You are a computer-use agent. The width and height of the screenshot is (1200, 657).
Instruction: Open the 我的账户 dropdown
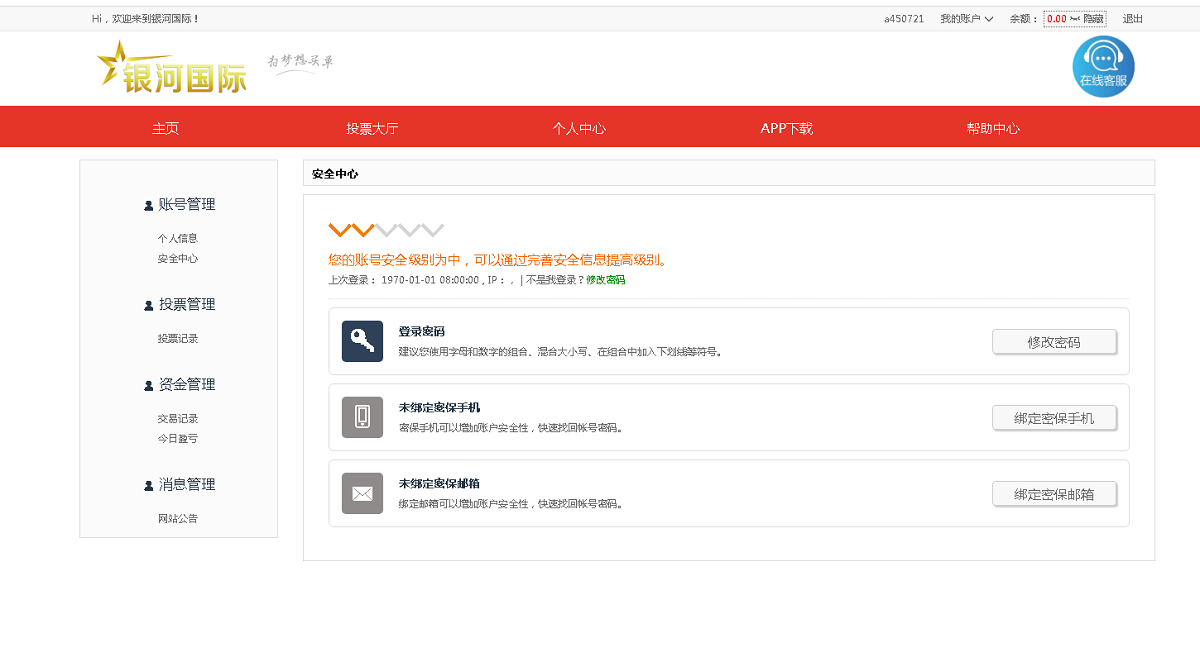click(x=964, y=17)
